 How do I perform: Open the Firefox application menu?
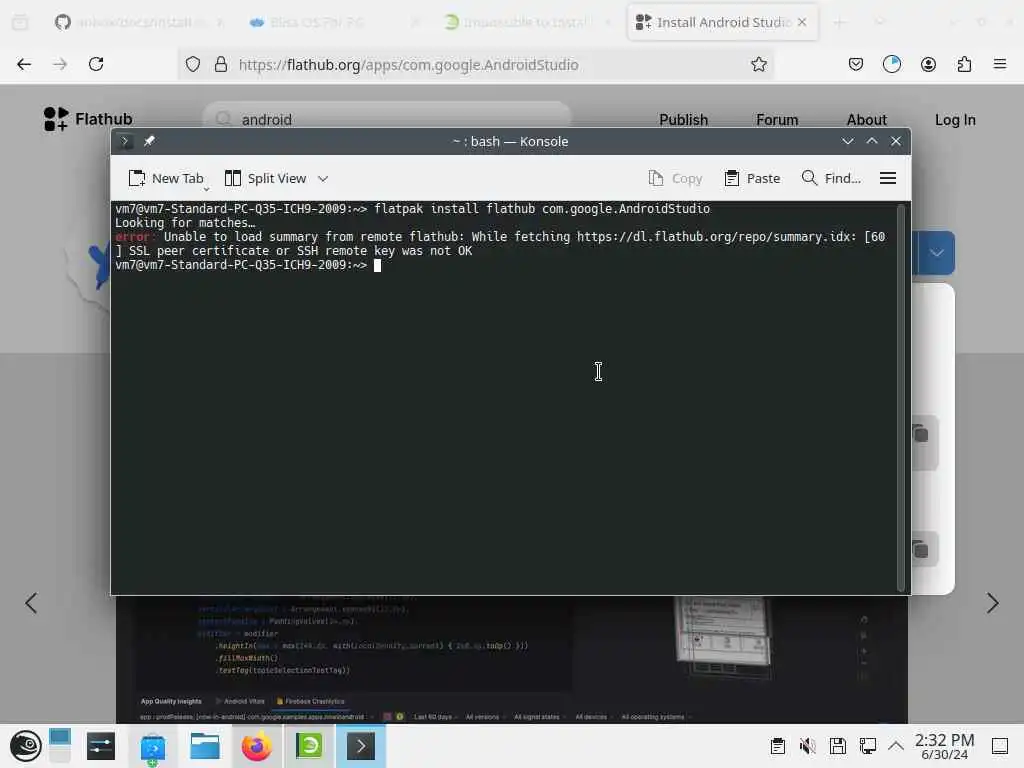click(x=1000, y=64)
